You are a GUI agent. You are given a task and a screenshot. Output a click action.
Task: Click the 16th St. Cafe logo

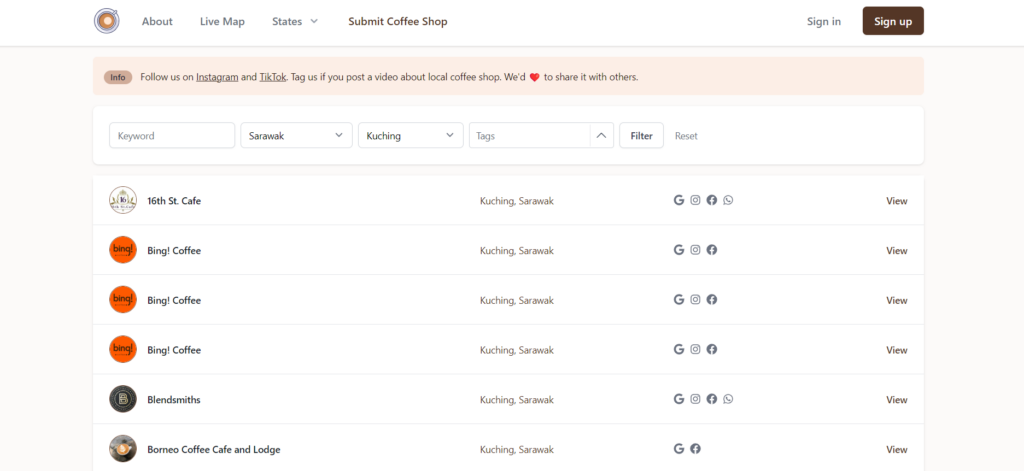123,200
